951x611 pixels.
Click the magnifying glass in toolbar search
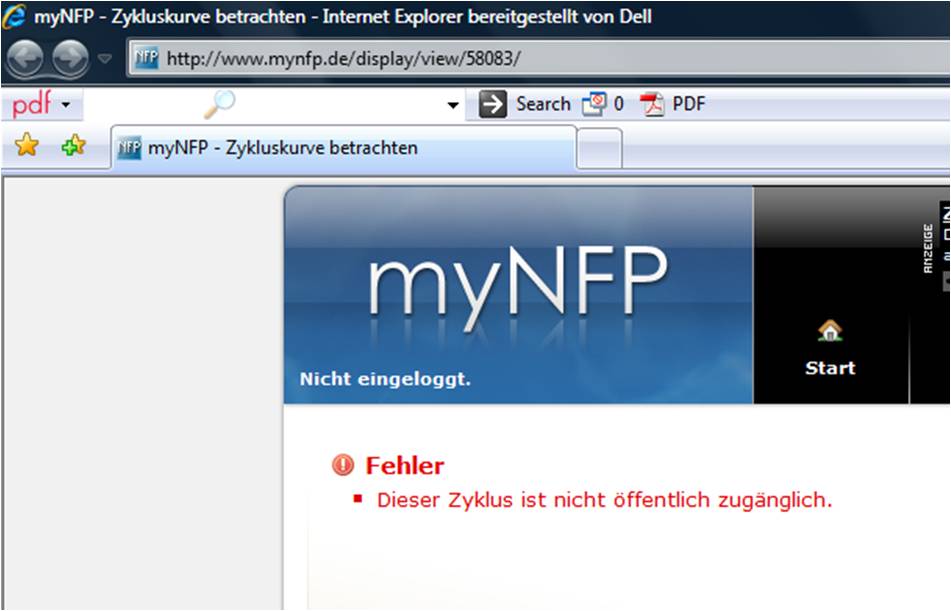click(x=219, y=104)
